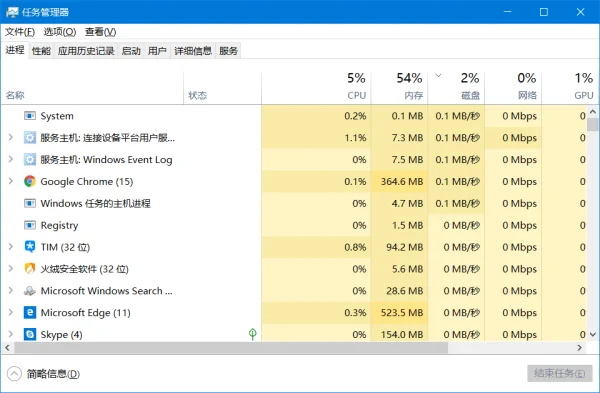Switch to the 性能 tab
This screenshot has height=393, width=600.
[41, 51]
